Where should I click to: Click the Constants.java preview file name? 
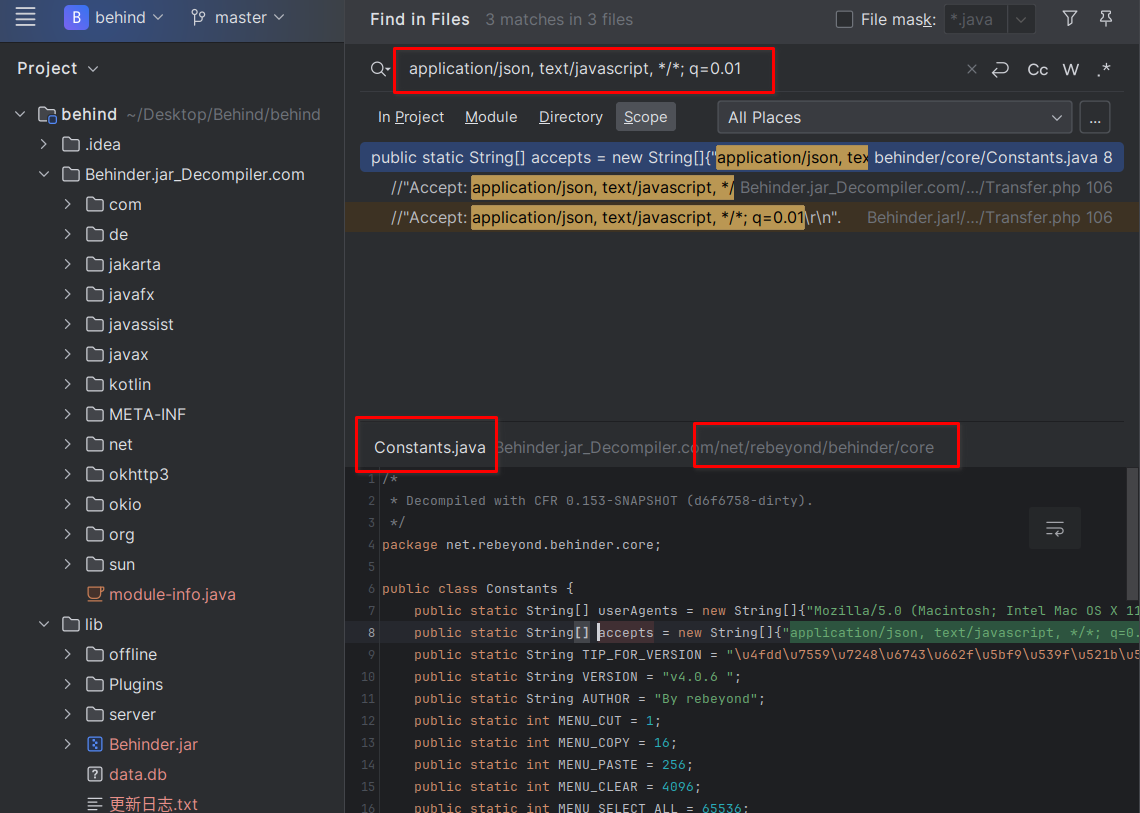click(430, 447)
